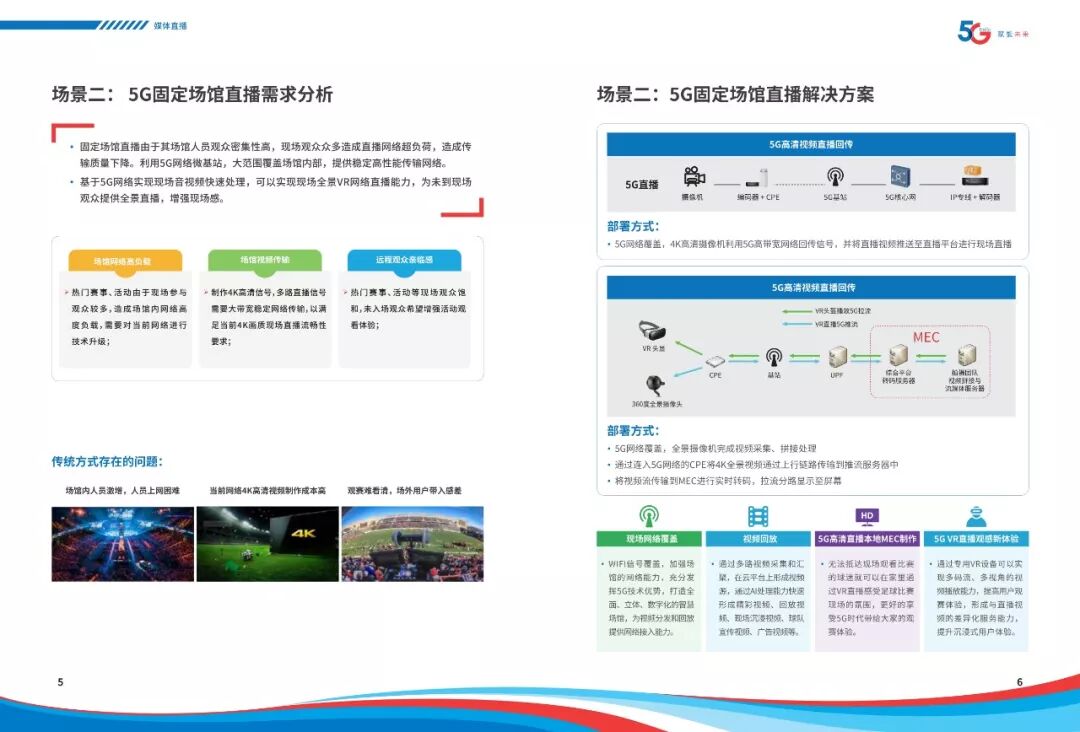Click the 5G高清视频直播回传 banner above VR diagram
This screenshot has height=732, width=1080.
(811, 287)
